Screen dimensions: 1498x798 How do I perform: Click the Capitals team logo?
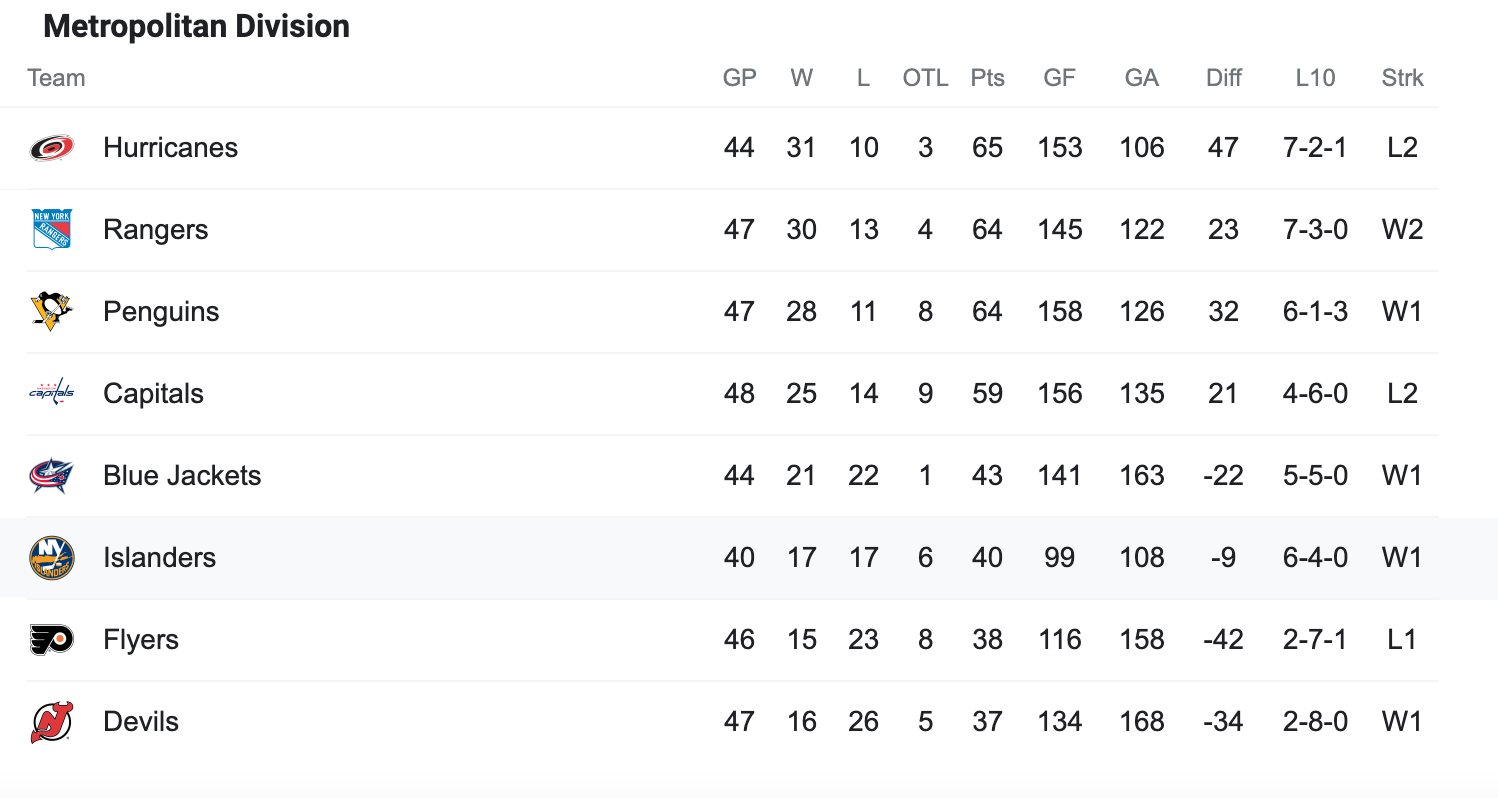point(51,394)
